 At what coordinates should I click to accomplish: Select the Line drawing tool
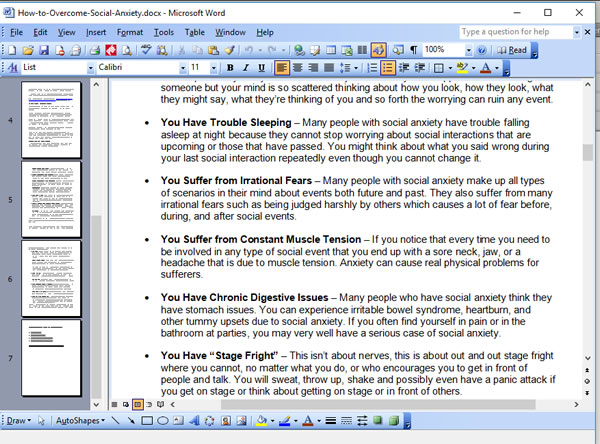115,421
